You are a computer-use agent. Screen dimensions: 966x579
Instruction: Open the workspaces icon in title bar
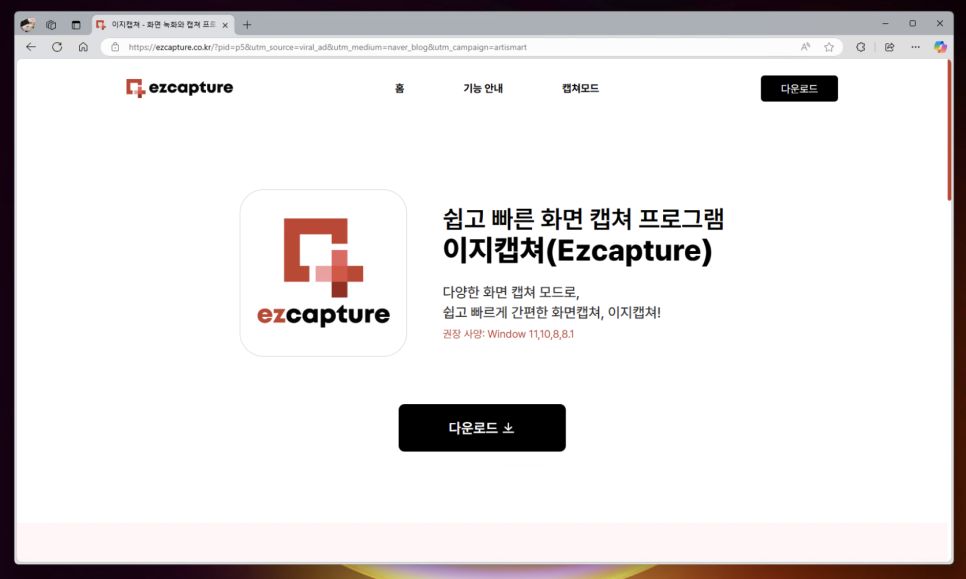pyautogui.click(x=51, y=25)
